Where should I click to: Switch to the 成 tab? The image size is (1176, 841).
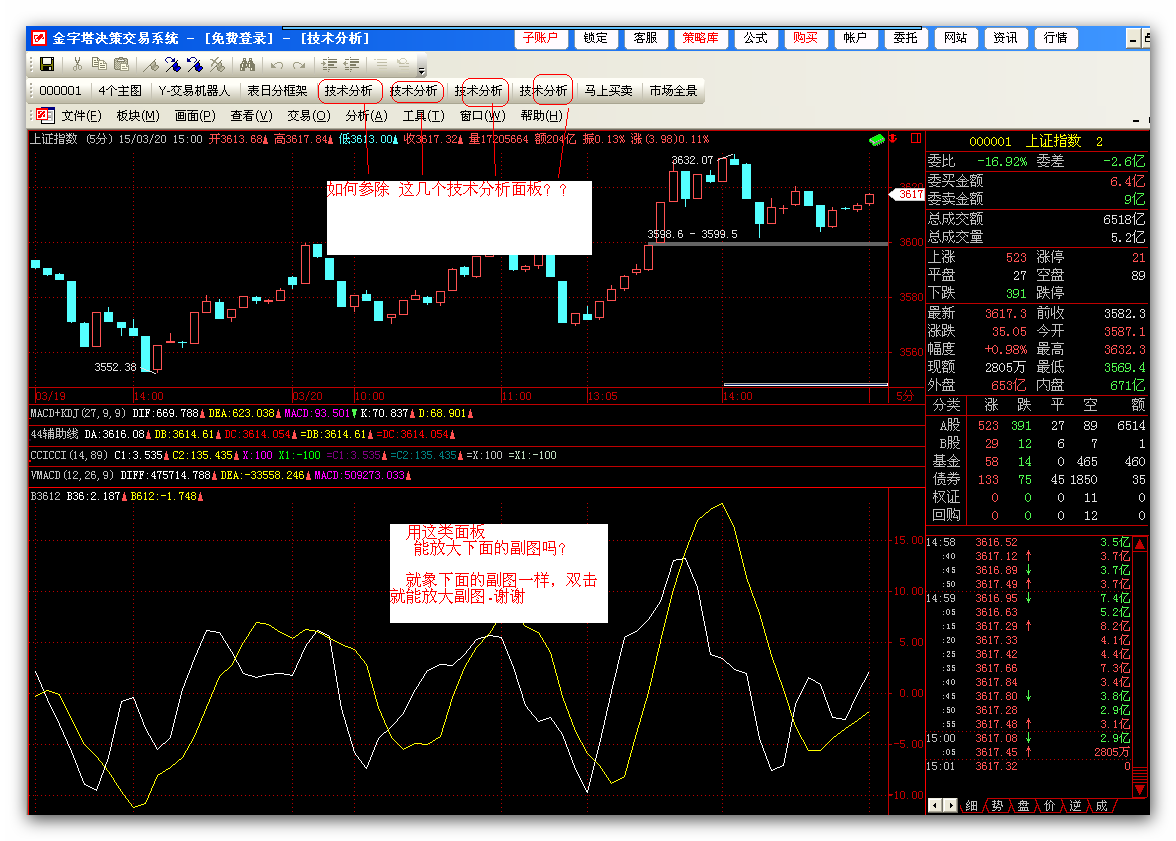1102,806
